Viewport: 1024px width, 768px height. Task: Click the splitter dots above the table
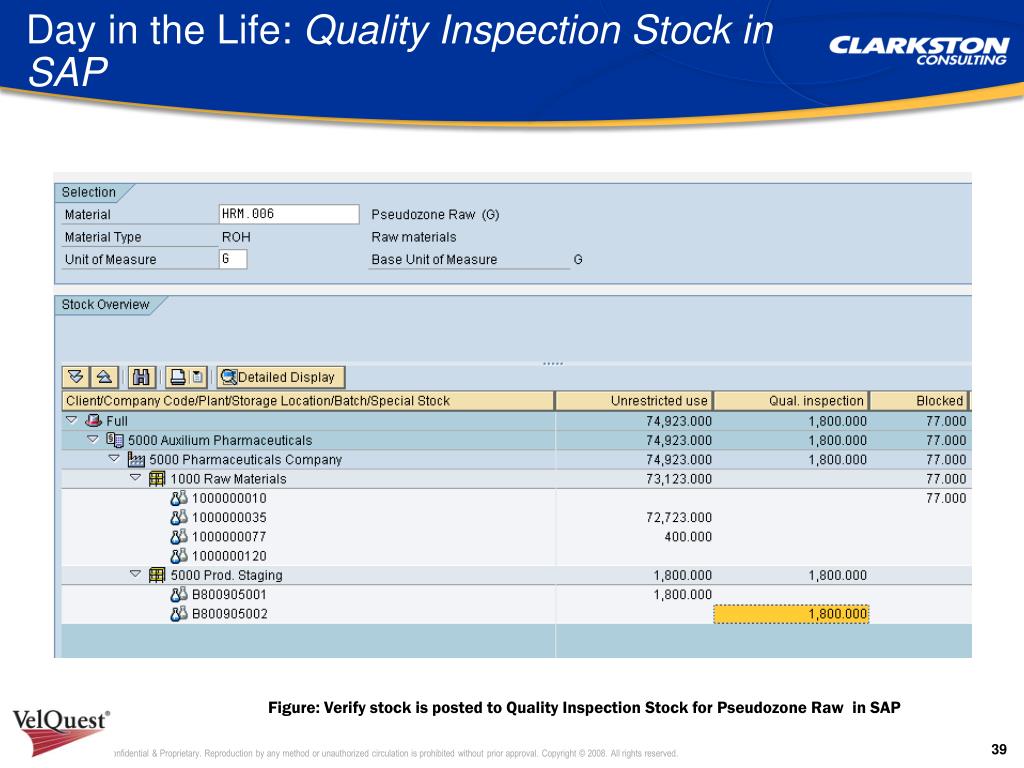(552, 363)
